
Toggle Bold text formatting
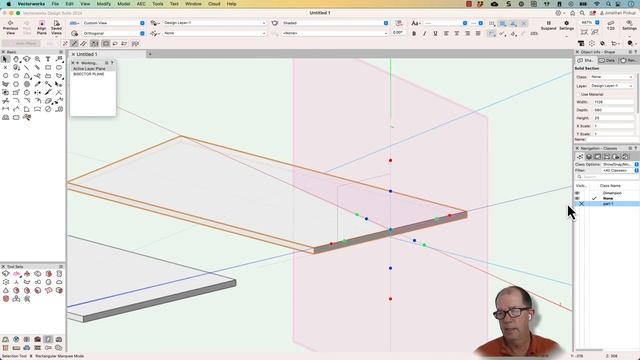[x=414, y=33]
